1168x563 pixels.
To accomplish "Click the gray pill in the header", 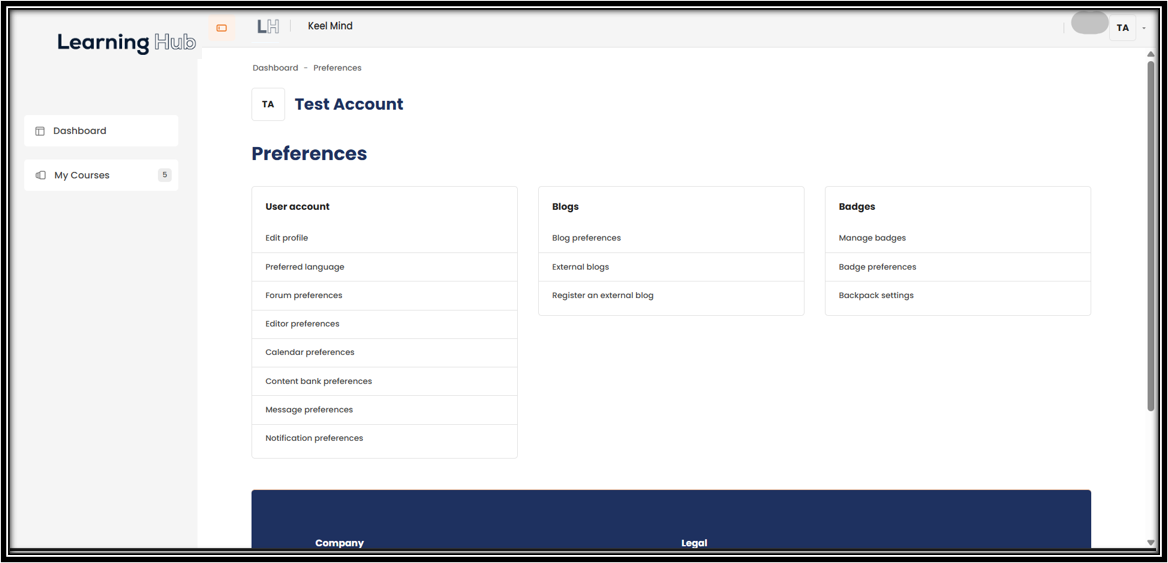I will [1090, 23].
